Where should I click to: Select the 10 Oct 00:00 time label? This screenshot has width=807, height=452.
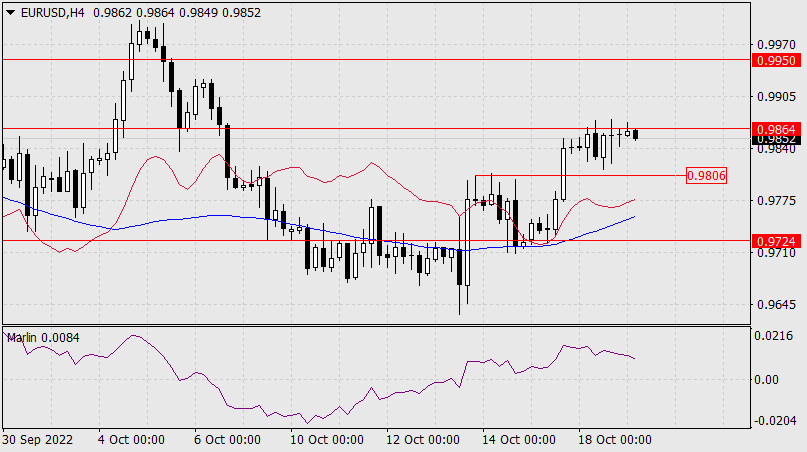[325, 440]
